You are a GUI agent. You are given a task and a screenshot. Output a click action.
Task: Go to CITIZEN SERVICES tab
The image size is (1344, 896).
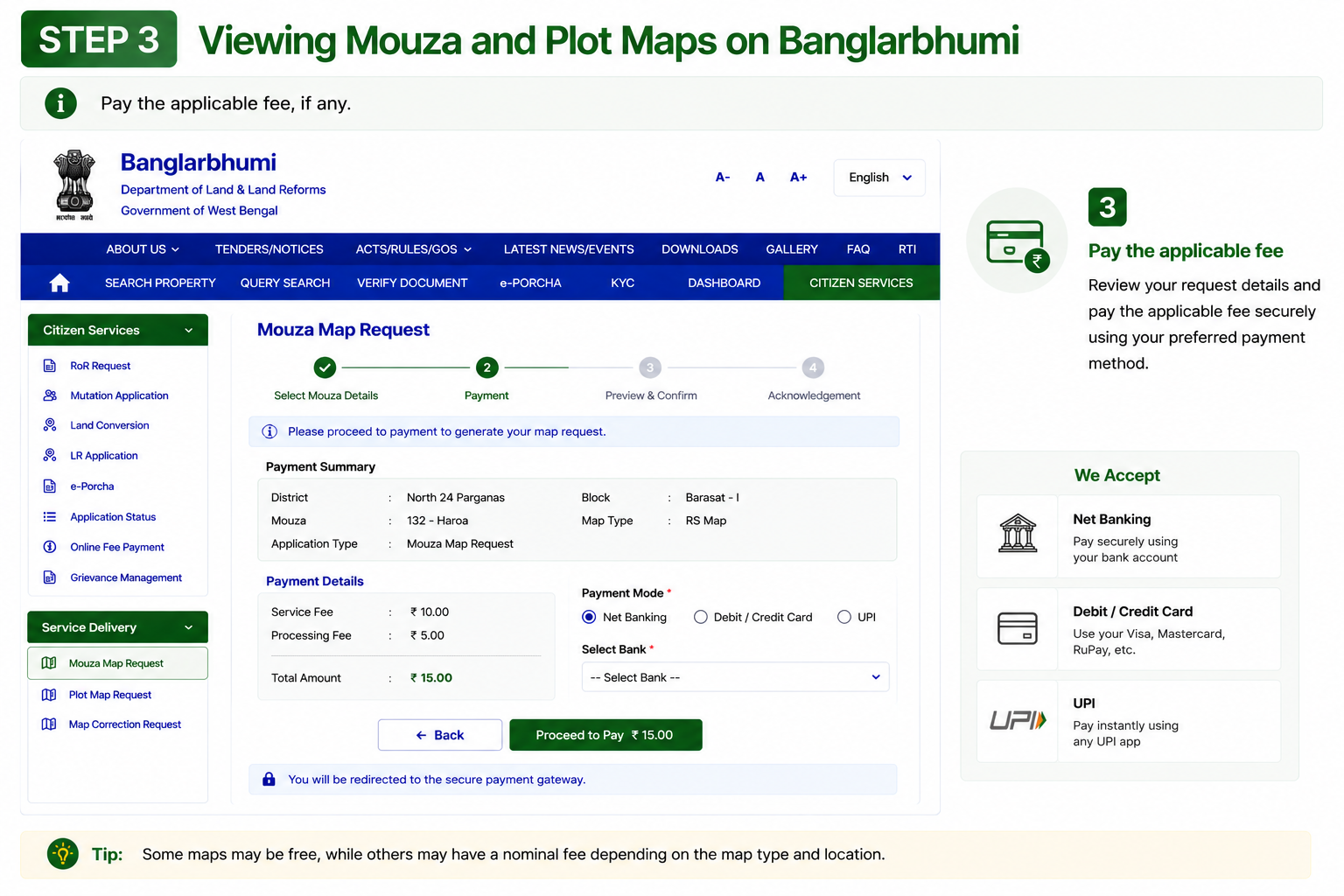pos(862,283)
